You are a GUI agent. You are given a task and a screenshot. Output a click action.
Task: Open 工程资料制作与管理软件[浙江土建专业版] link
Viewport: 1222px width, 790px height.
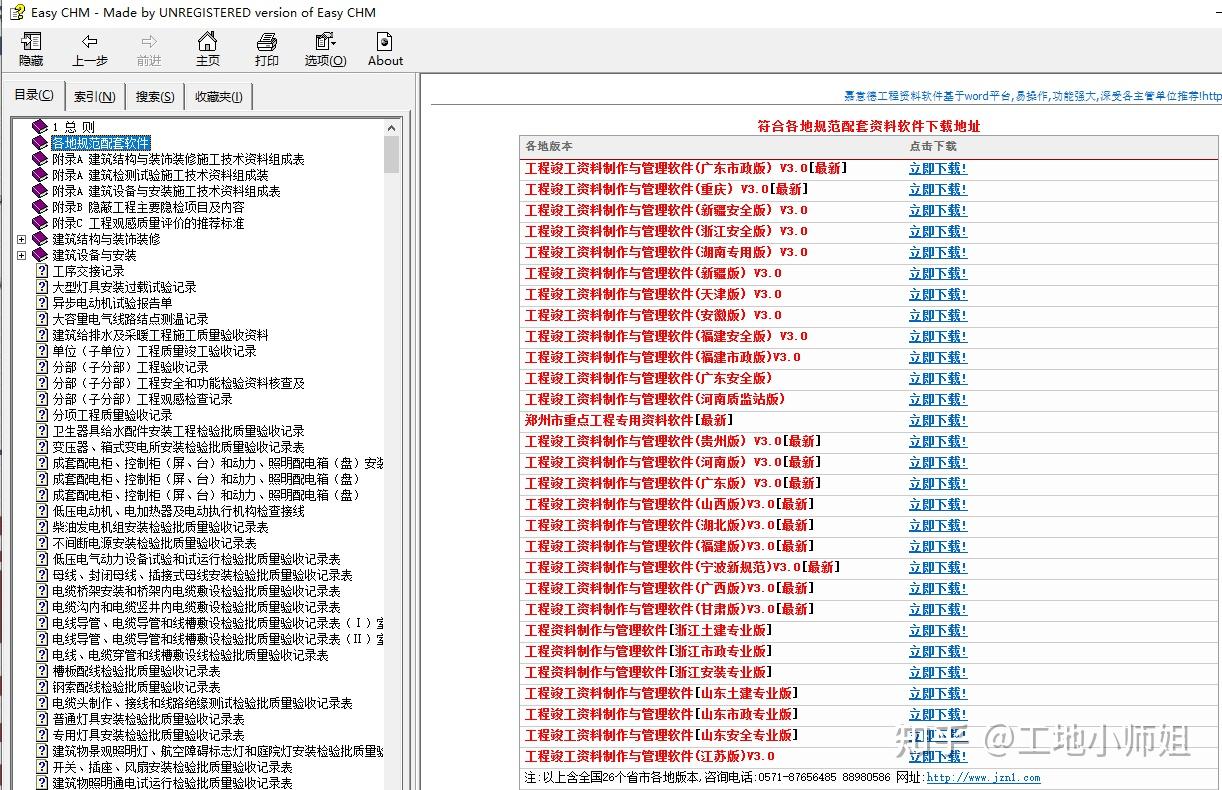point(649,630)
